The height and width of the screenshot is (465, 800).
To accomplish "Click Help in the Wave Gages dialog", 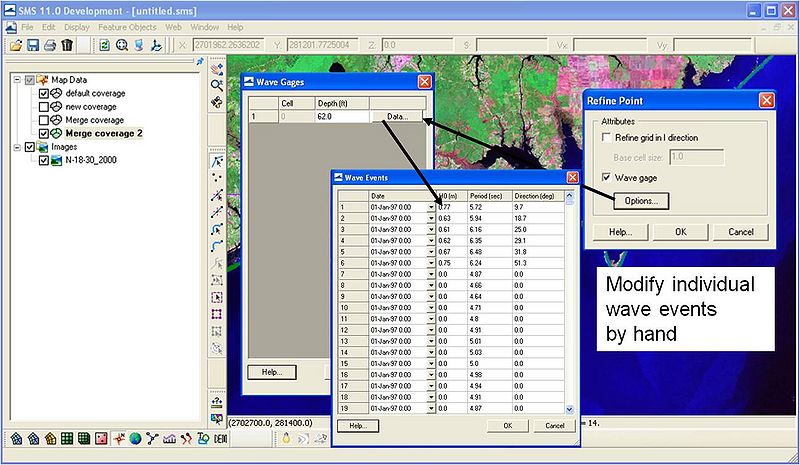I will [272, 372].
